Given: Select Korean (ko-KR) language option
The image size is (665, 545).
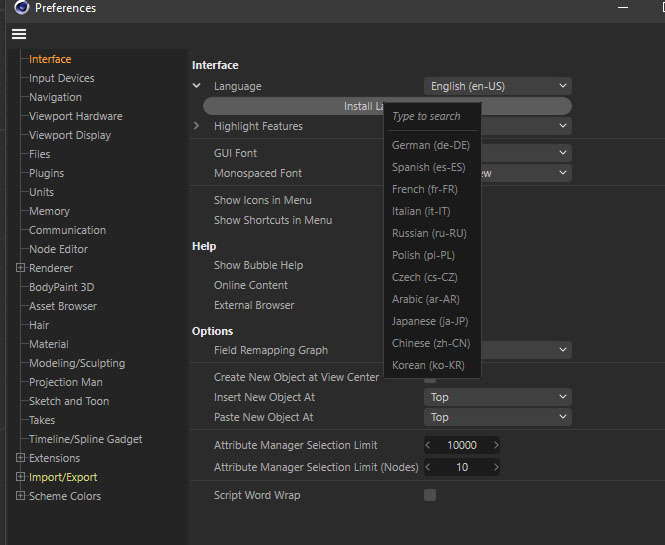Looking at the screenshot, I should point(430,365).
